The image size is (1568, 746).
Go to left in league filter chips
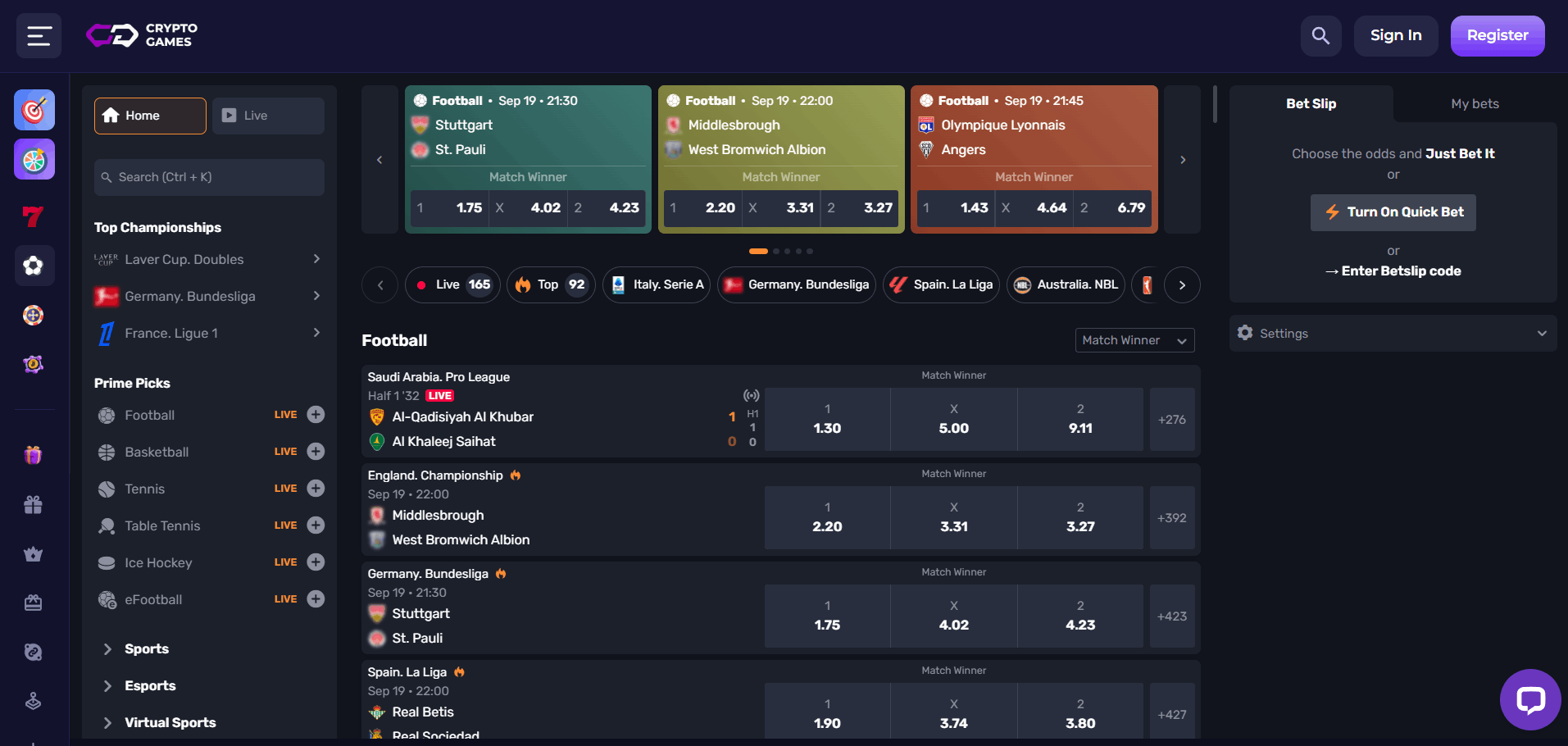380,285
